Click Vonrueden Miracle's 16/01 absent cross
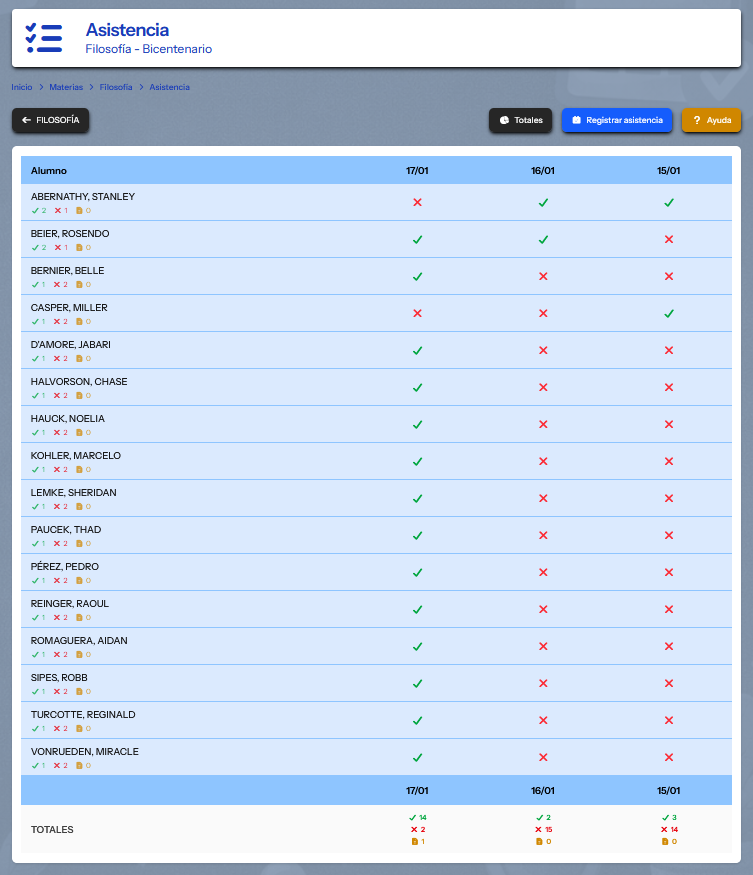The width and height of the screenshot is (753, 875). (x=543, y=757)
